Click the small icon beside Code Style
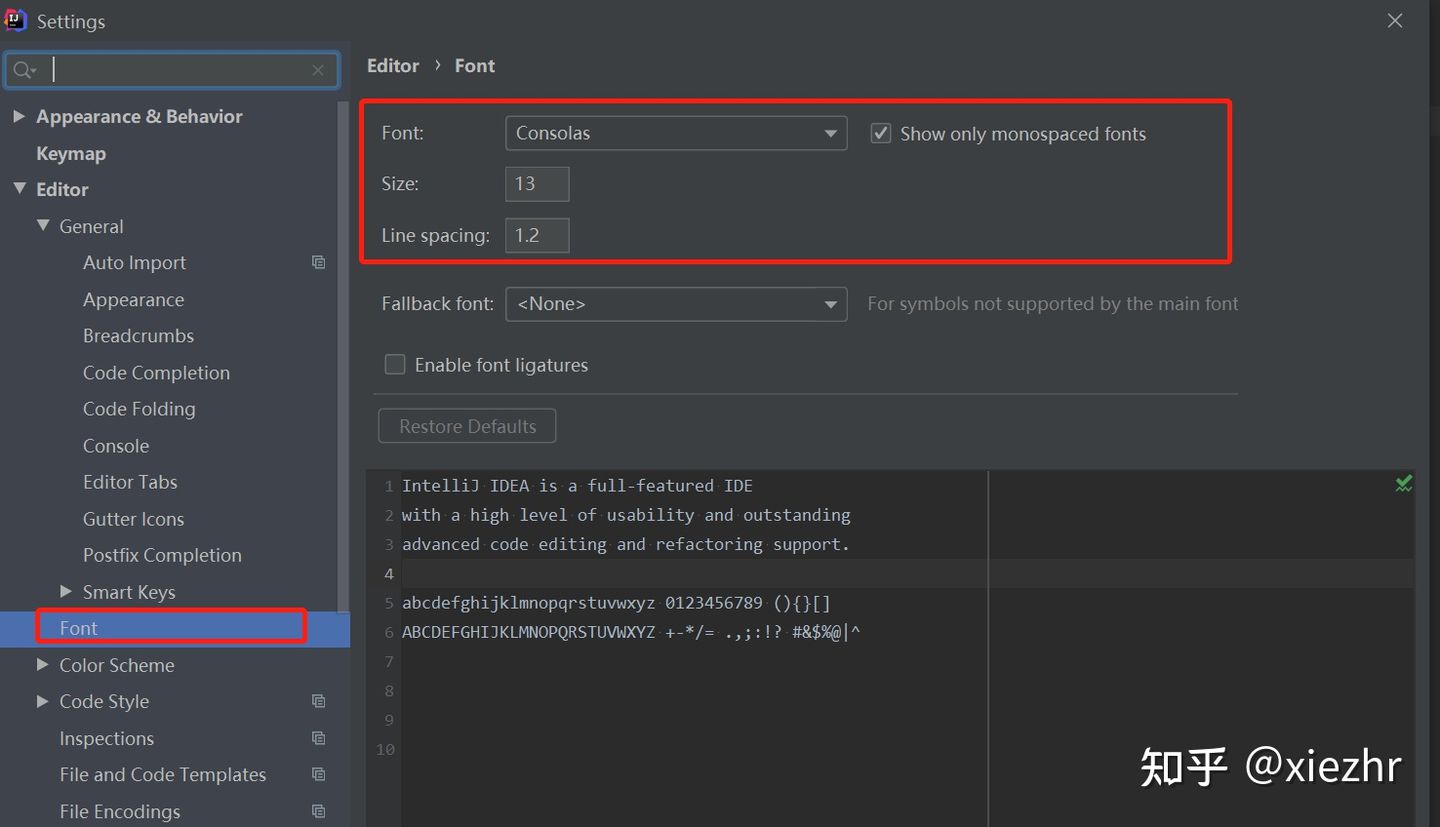The image size is (1440, 827). tap(318, 701)
